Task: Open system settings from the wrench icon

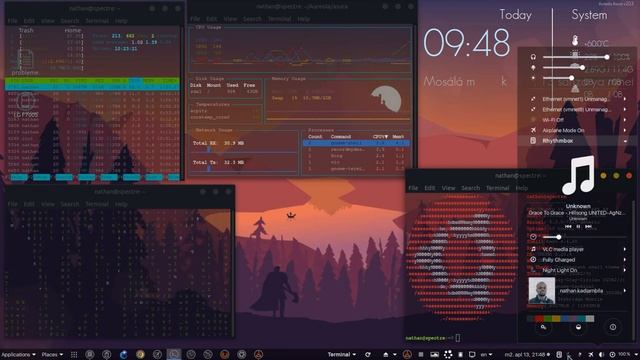Action: 543,327
